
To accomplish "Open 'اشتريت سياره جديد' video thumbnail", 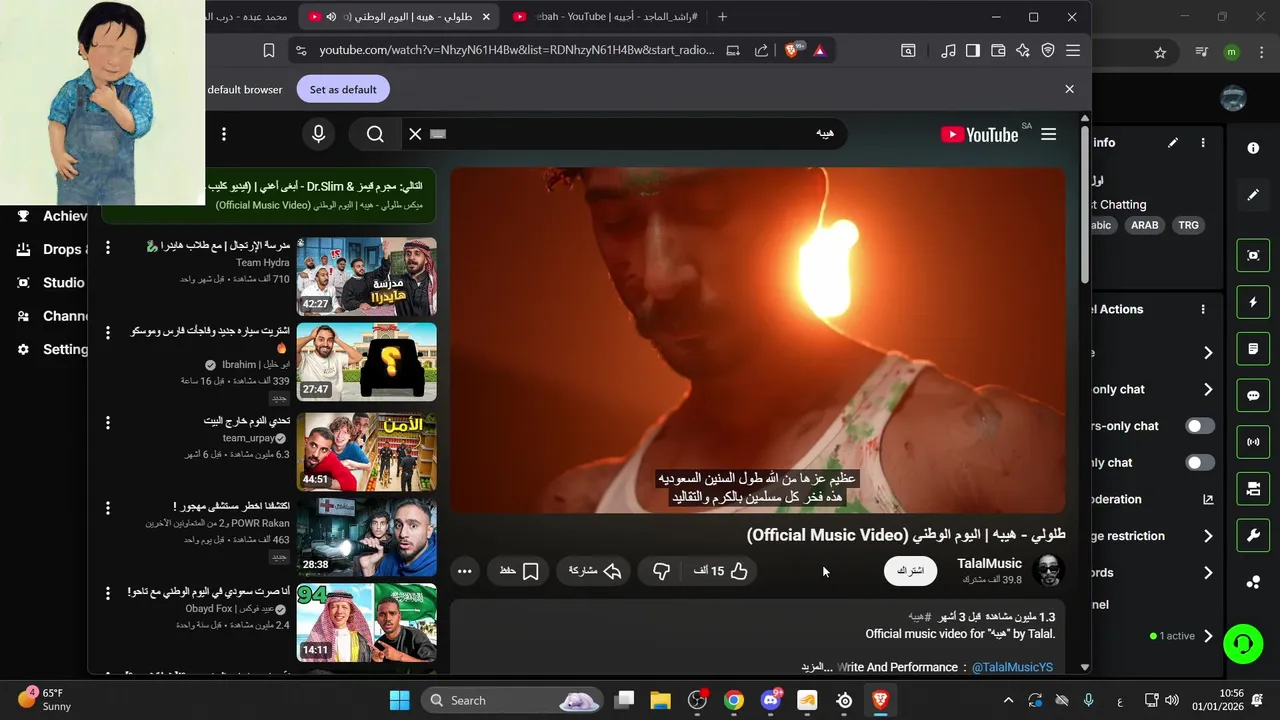I will click(367, 362).
